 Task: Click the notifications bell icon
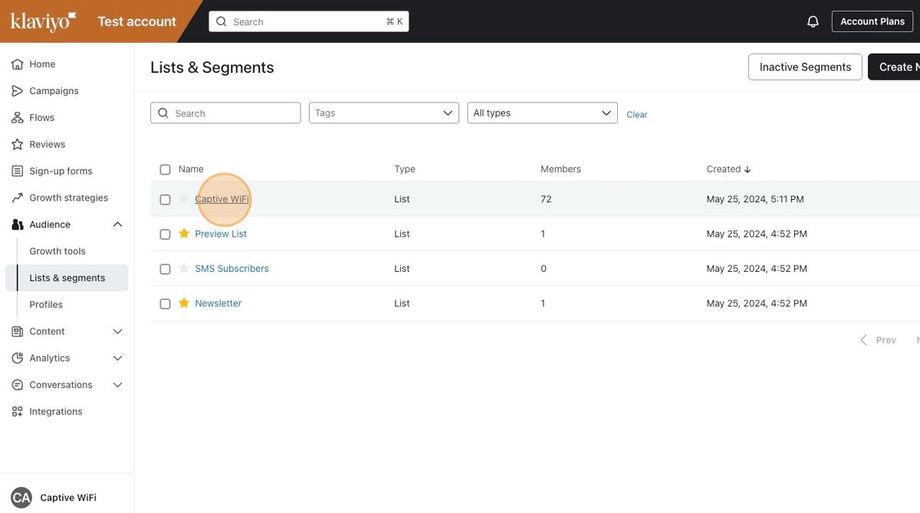pos(813,21)
